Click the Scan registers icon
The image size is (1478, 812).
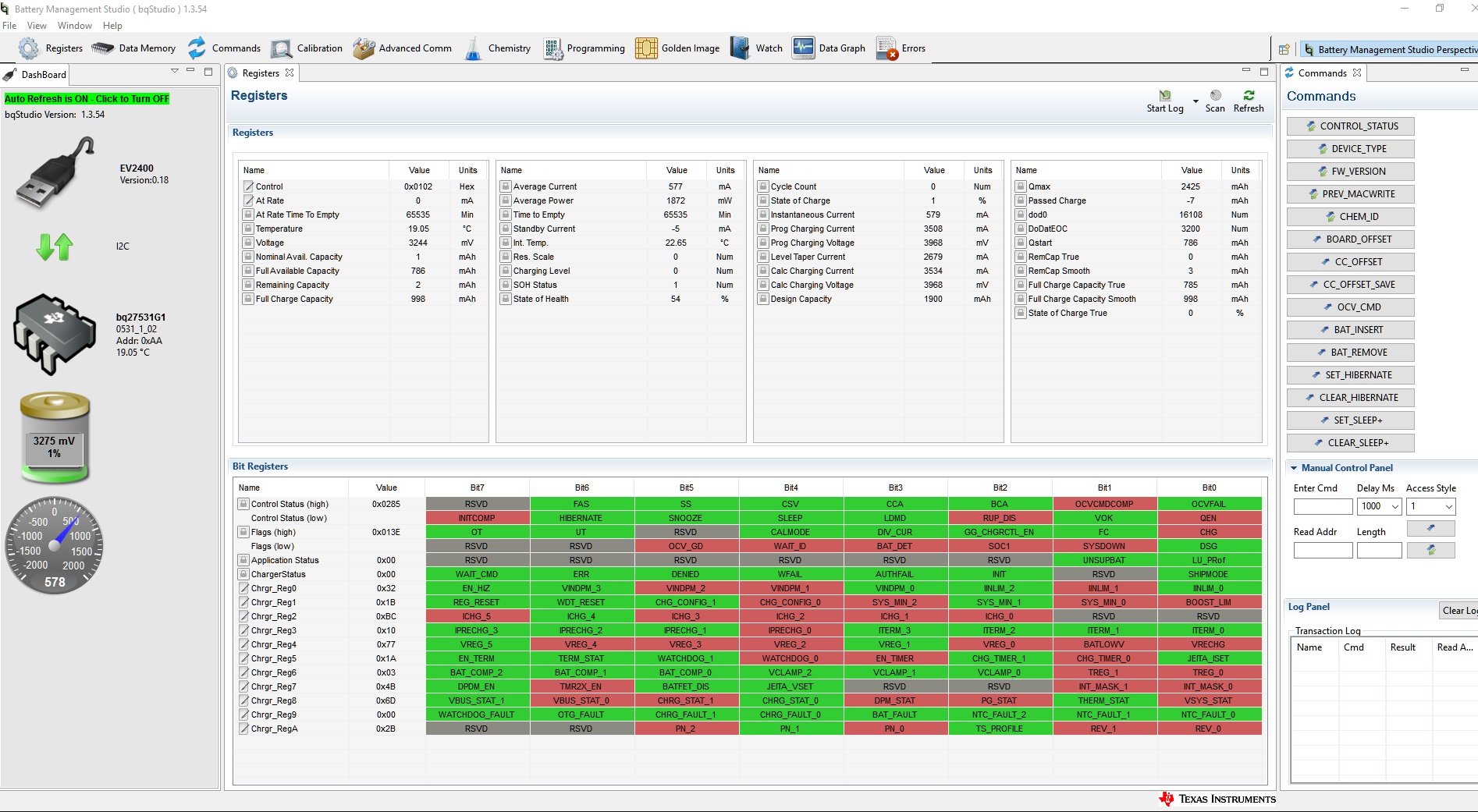1215,96
